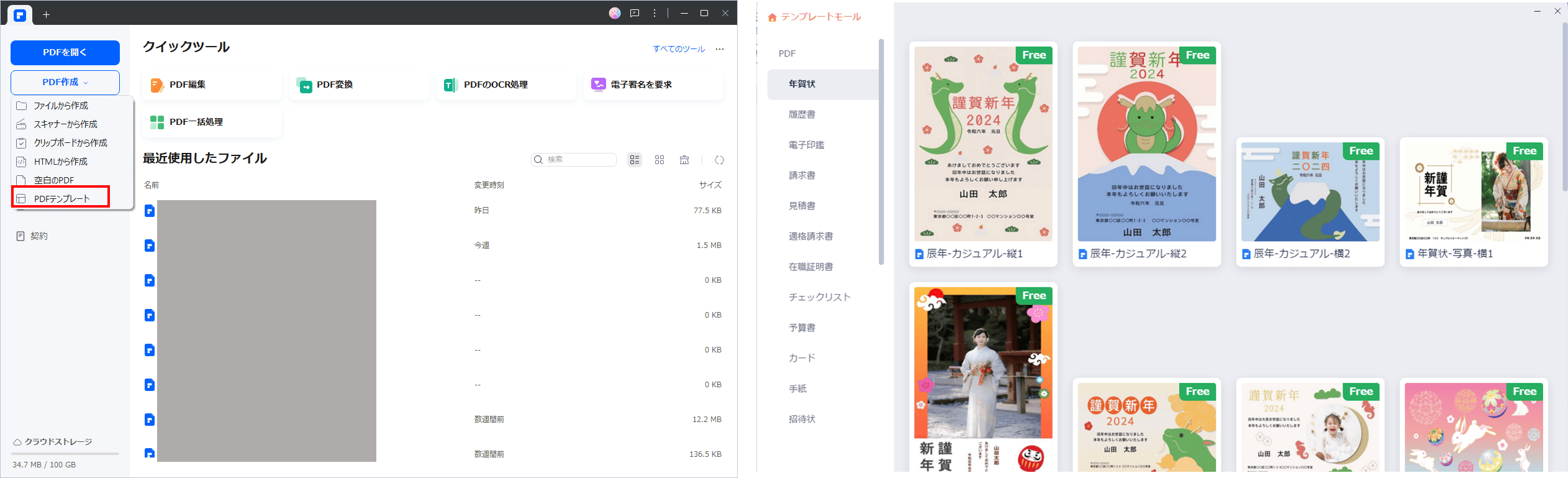
Task: Choose PDFテンプレート from the menu
Action: pyautogui.click(x=61, y=196)
